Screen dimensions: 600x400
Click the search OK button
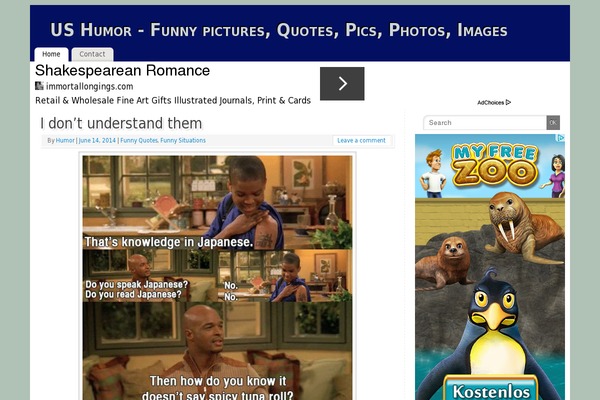click(x=553, y=123)
